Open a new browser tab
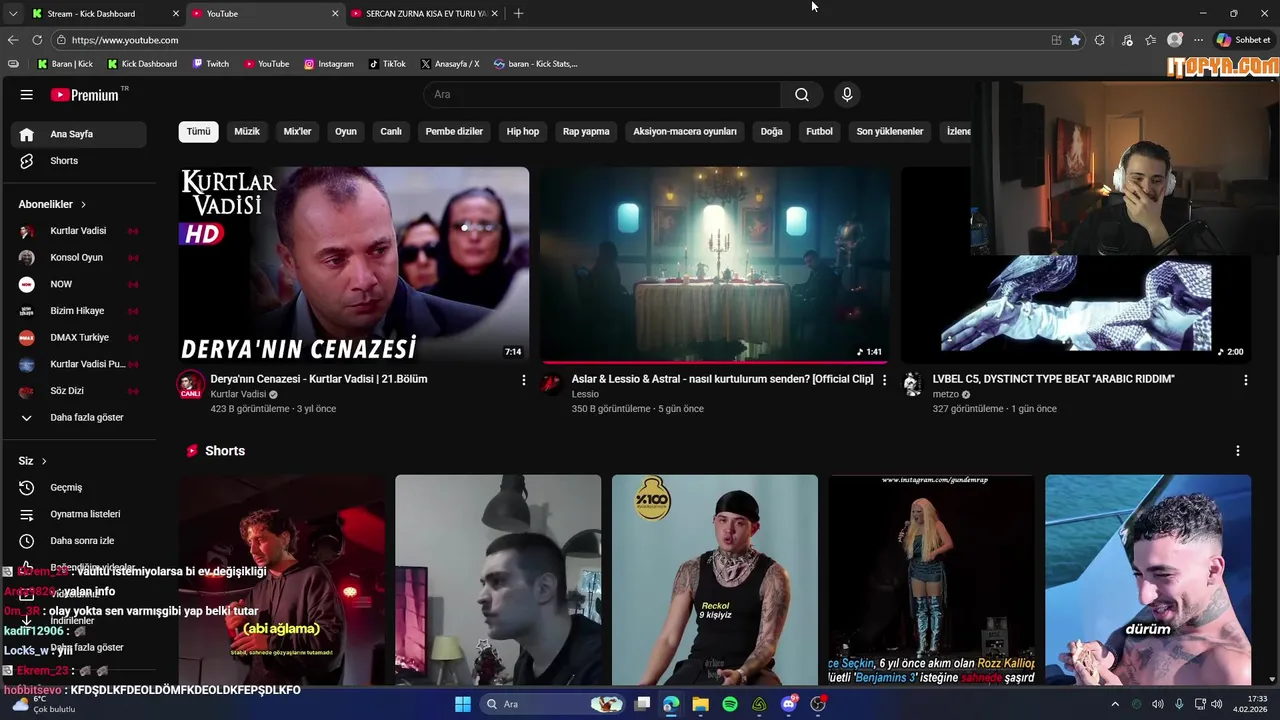 tap(518, 14)
